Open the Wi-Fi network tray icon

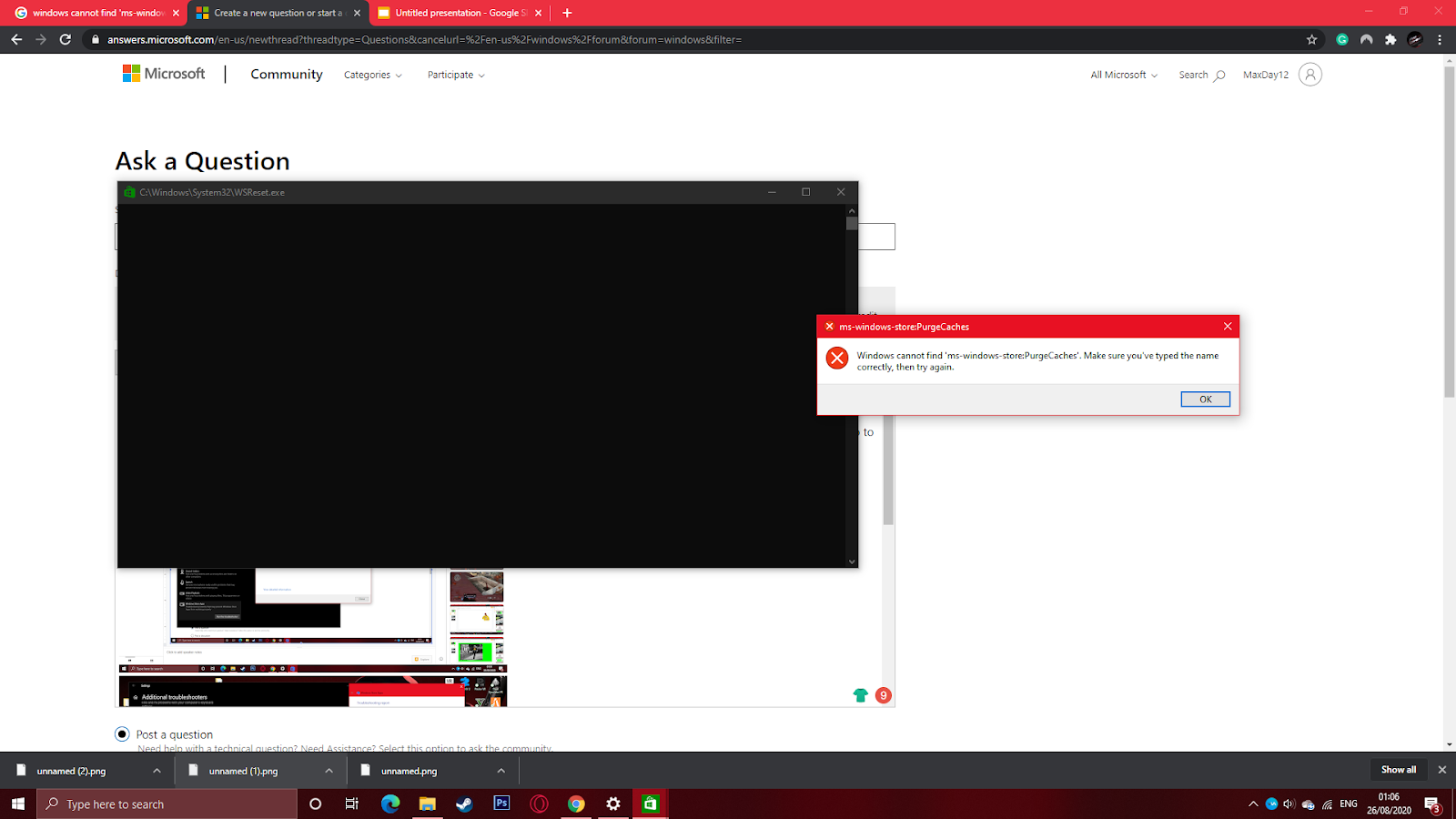click(x=1328, y=804)
